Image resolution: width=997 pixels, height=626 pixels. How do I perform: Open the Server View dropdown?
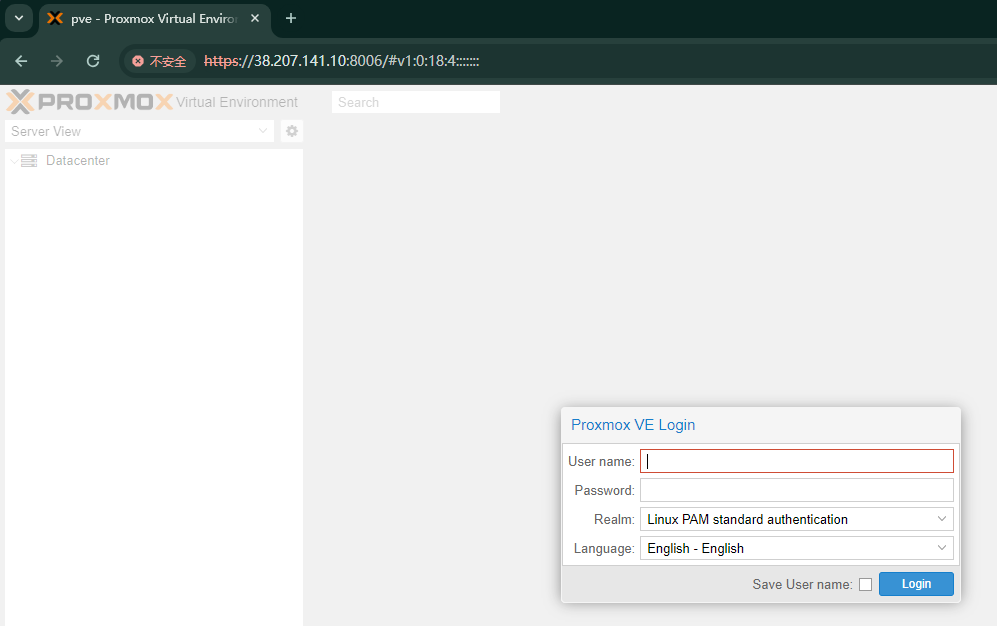[x=139, y=132]
